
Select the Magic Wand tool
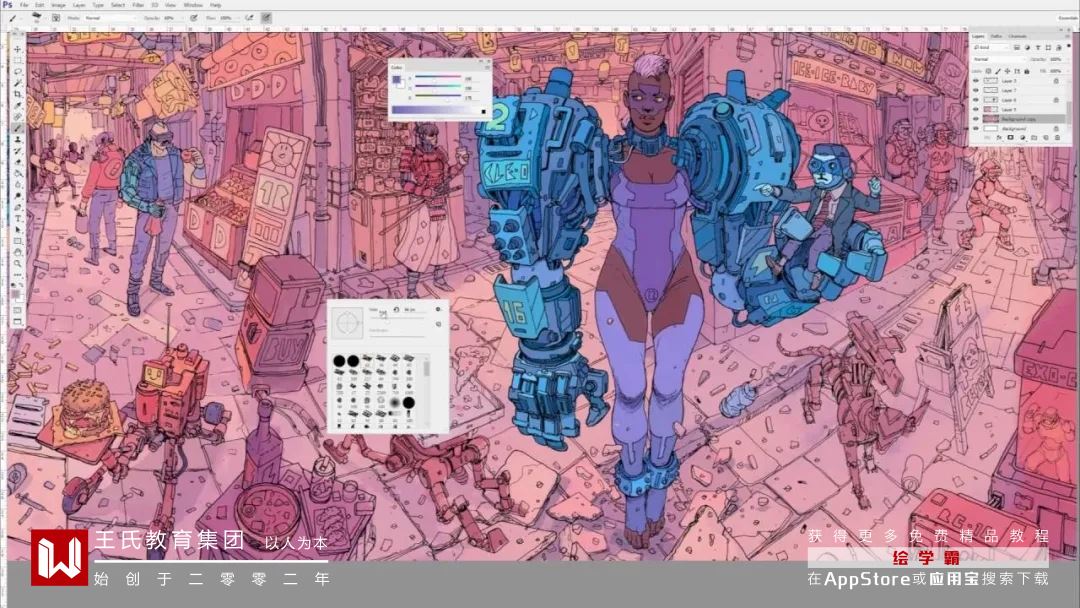17,83
